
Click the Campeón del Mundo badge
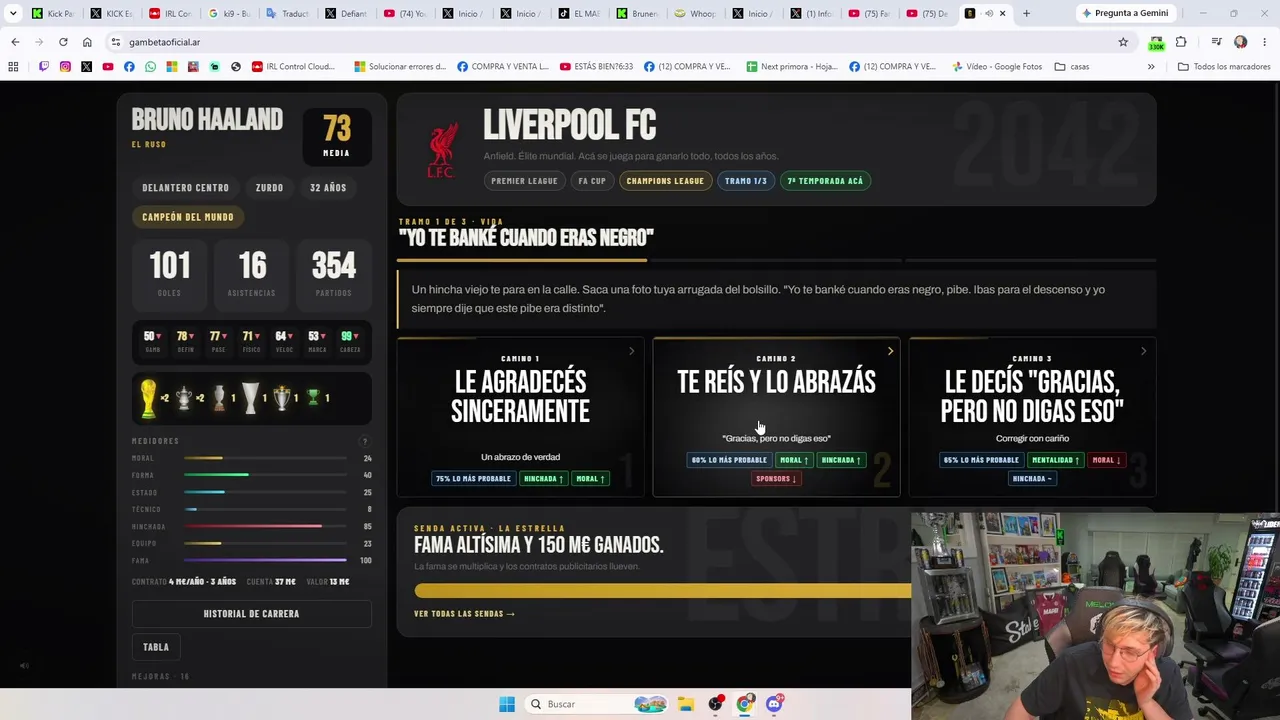pos(188,217)
